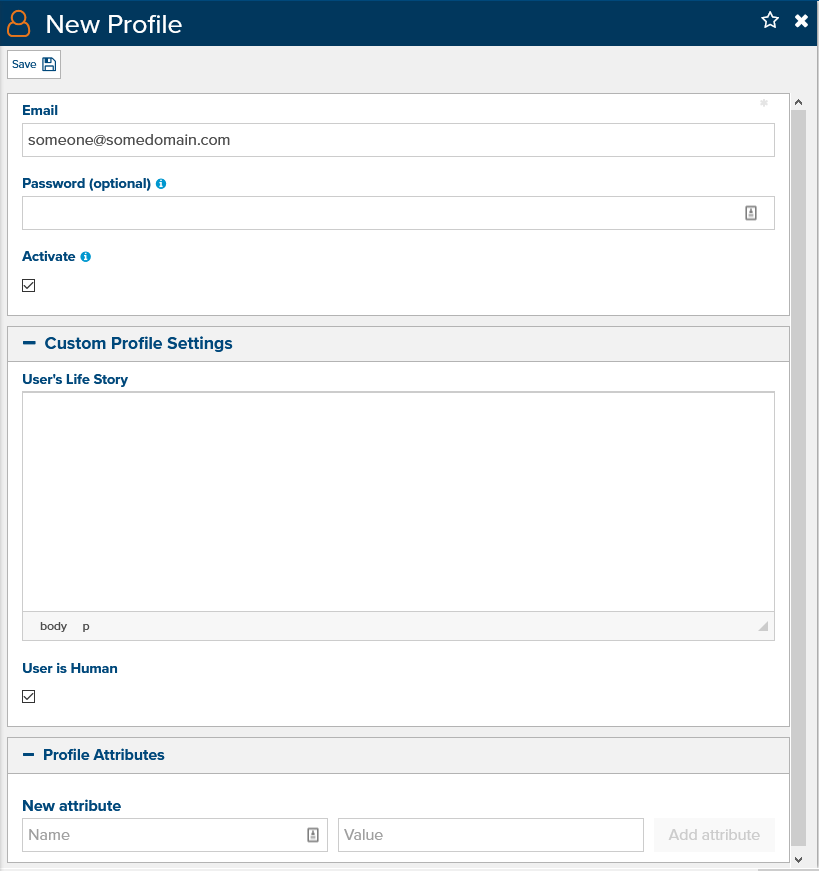Click the editor resize handle corner
819x871 pixels.
pyautogui.click(x=763, y=626)
